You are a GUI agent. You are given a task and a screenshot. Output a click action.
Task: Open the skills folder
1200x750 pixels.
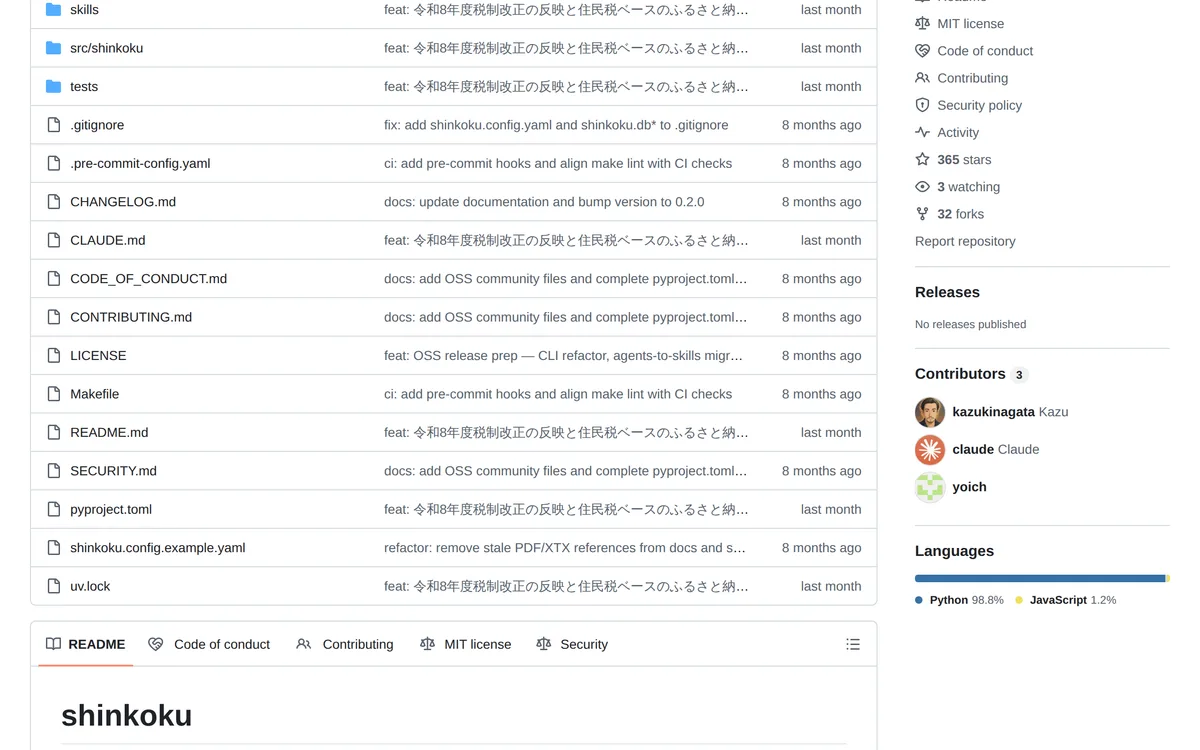(84, 10)
